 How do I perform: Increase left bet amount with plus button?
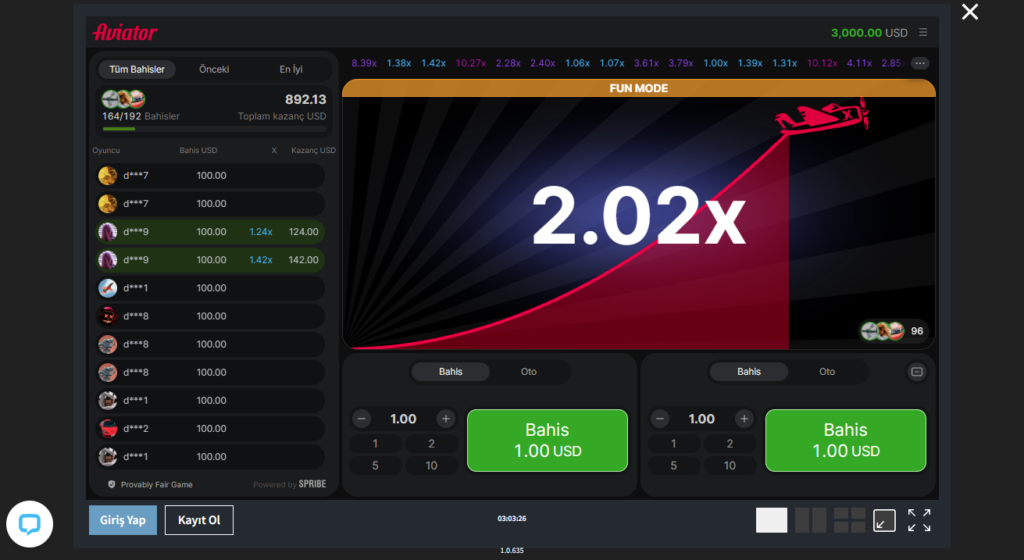coord(446,419)
